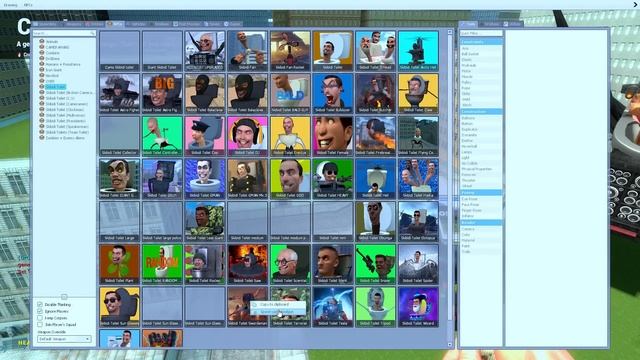Collapse the Construction tool category
Screen dimensions: 640x360
[x=481, y=111]
